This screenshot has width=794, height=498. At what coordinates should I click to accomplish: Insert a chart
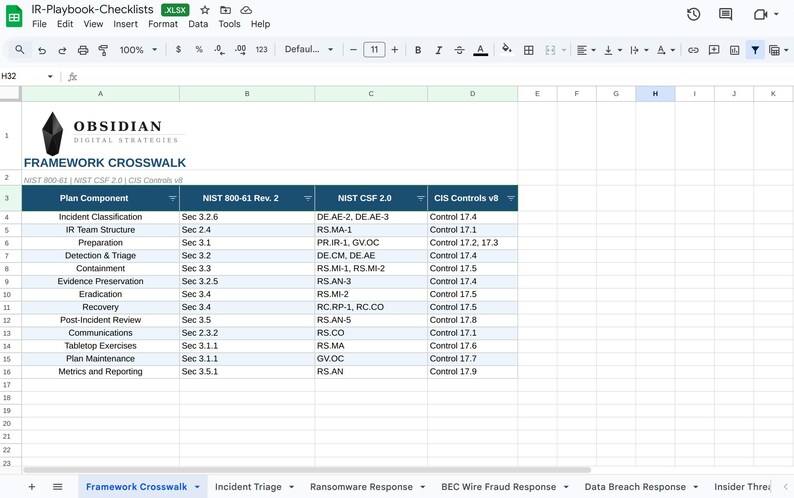pyautogui.click(x=734, y=50)
